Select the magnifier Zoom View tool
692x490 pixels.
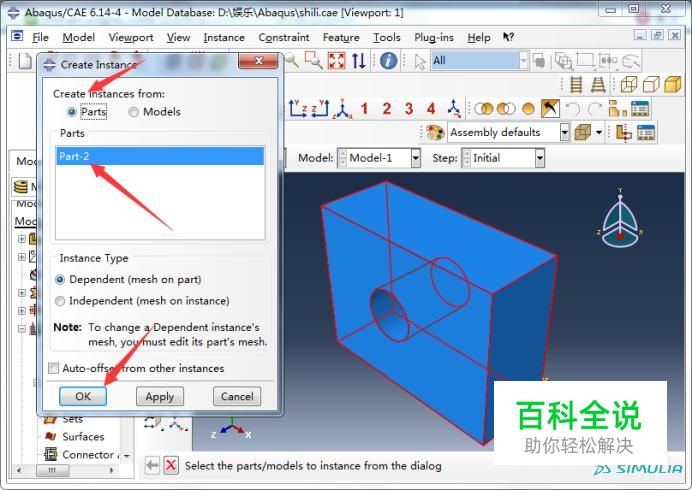292,60
